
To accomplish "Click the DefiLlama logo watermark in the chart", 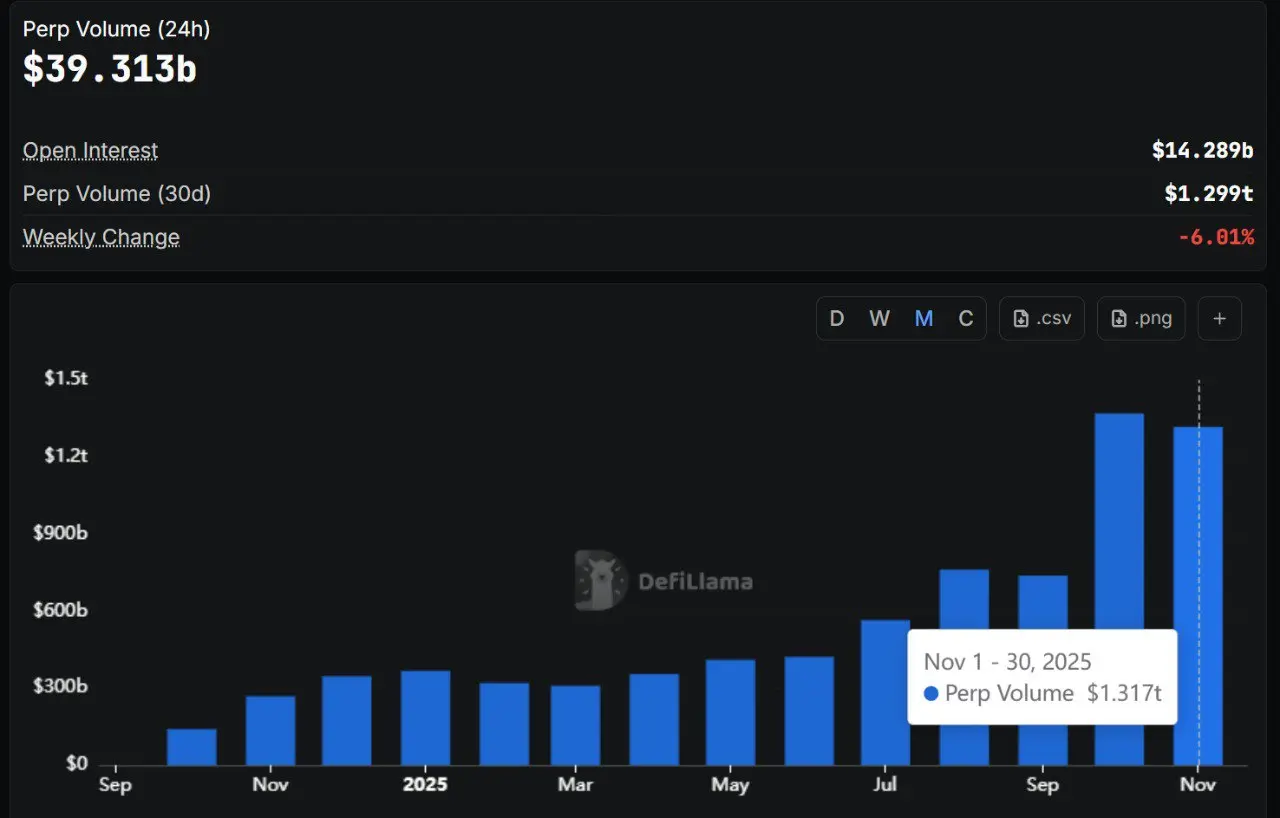I will tap(601, 581).
